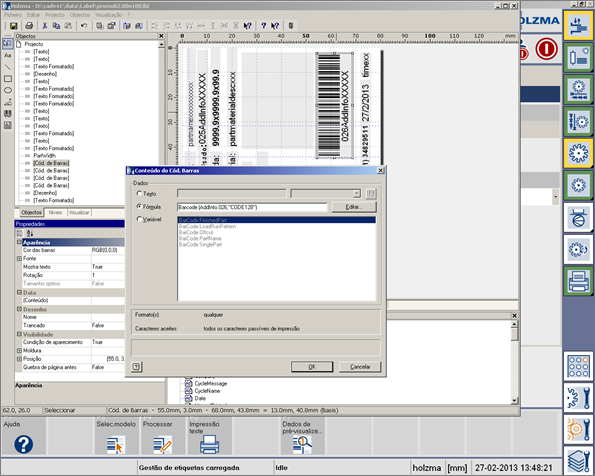Click the Dados de pré-visualiza icon

coord(302,444)
